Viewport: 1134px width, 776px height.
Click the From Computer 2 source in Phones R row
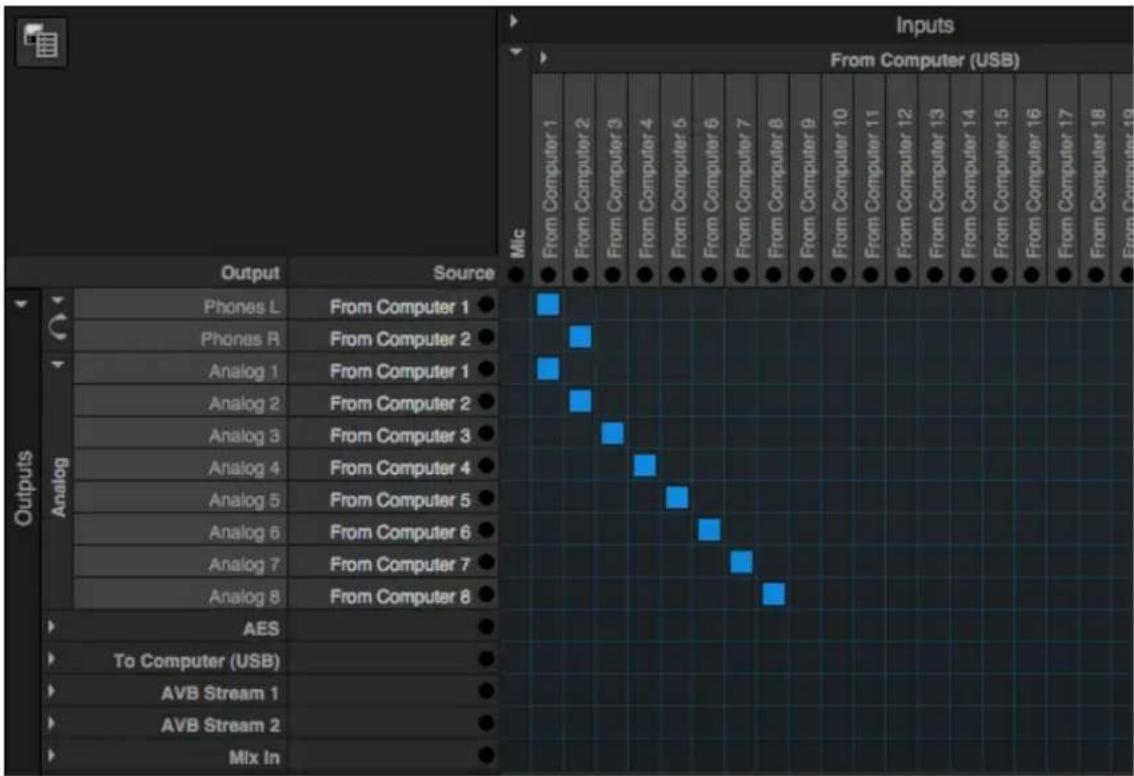click(399, 338)
